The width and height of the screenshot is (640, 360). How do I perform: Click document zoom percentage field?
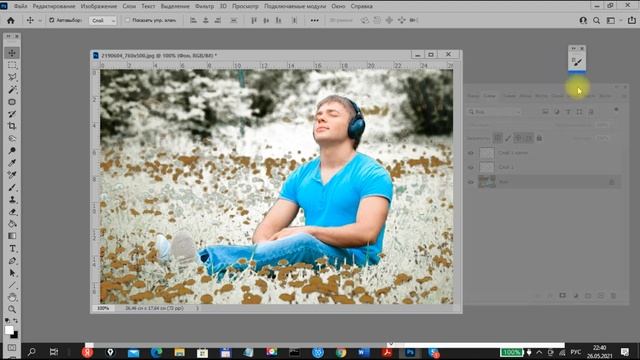103,308
